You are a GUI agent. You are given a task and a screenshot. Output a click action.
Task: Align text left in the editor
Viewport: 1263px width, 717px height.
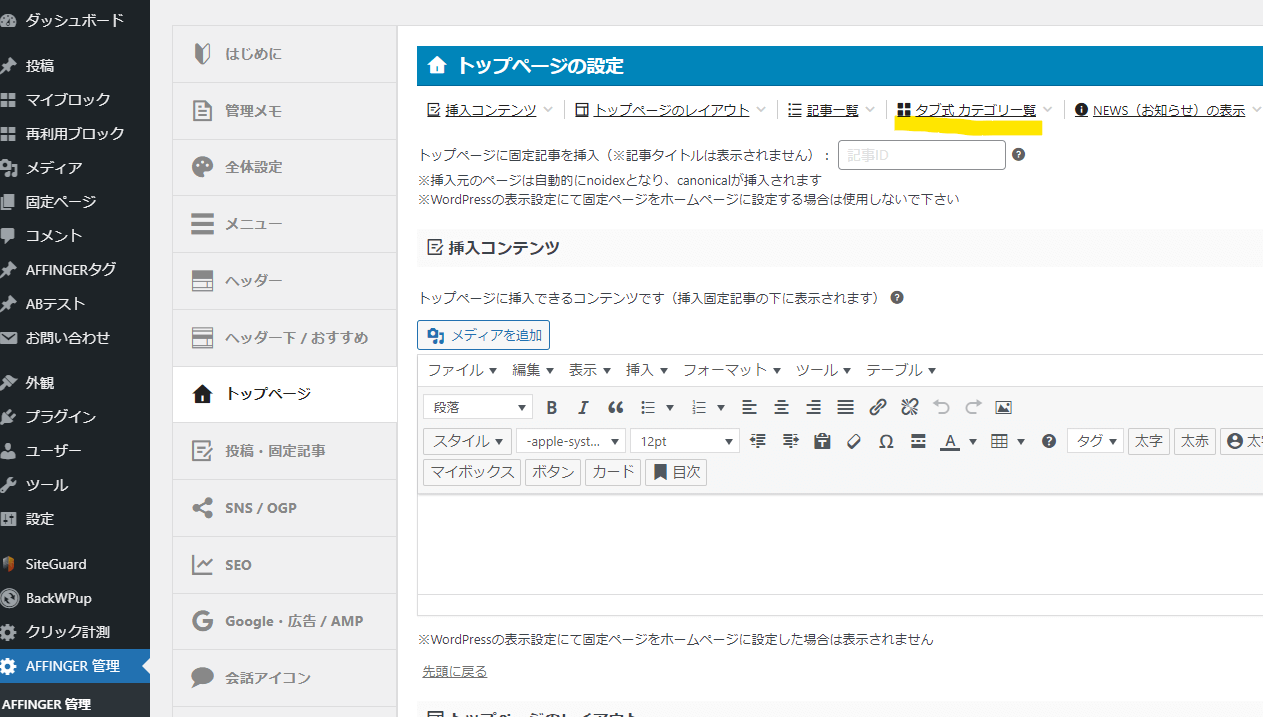point(750,407)
